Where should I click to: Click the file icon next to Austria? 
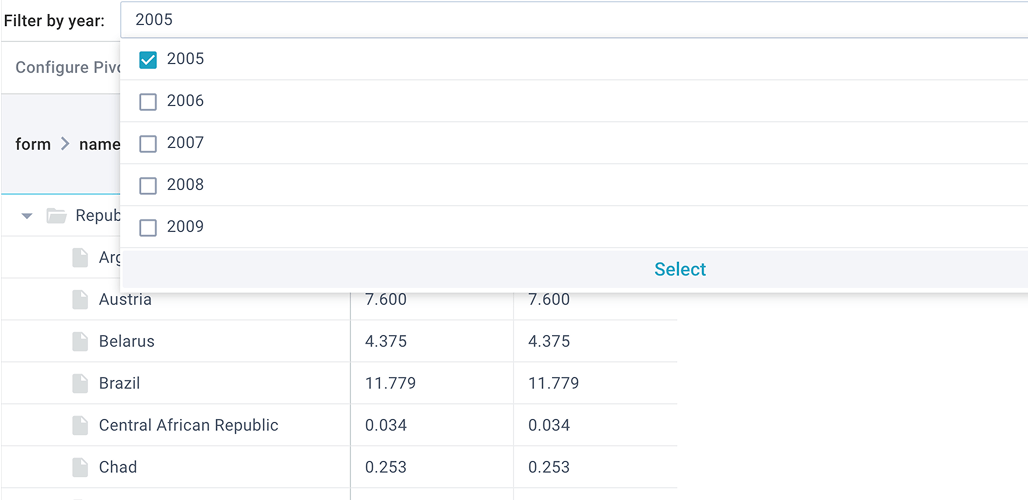coord(80,299)
